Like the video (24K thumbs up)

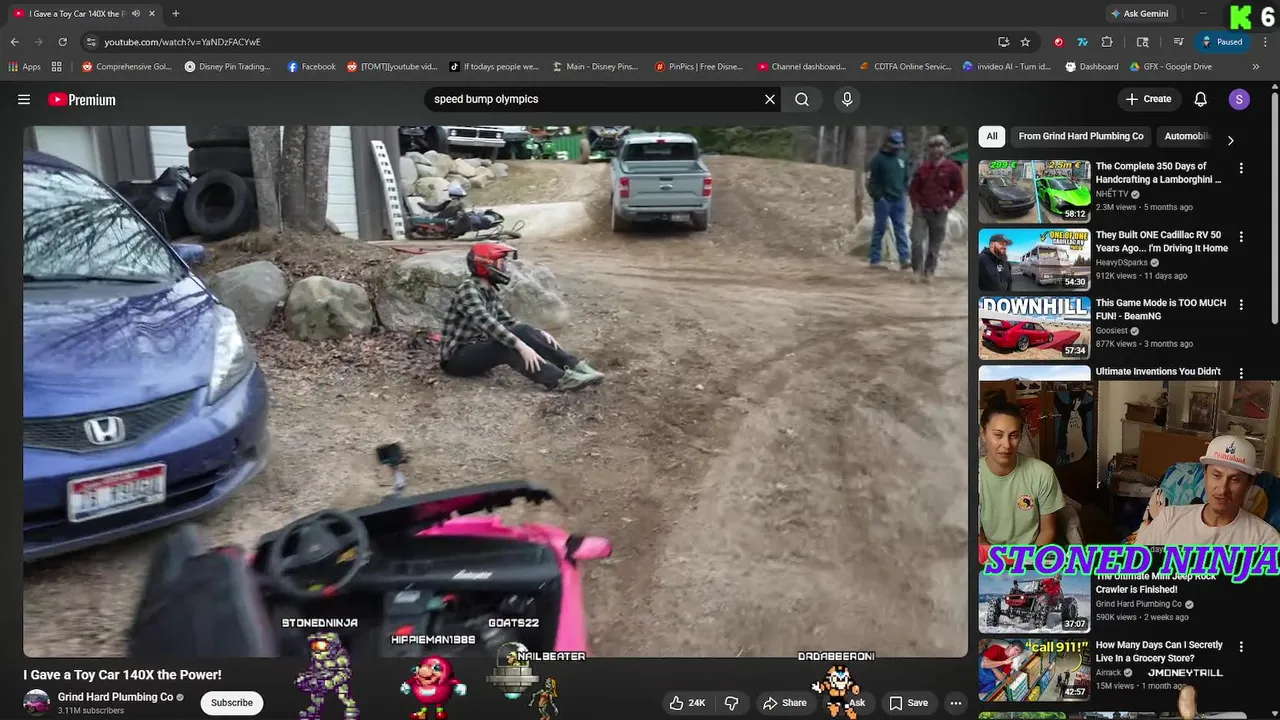click(x=687, y=703)
